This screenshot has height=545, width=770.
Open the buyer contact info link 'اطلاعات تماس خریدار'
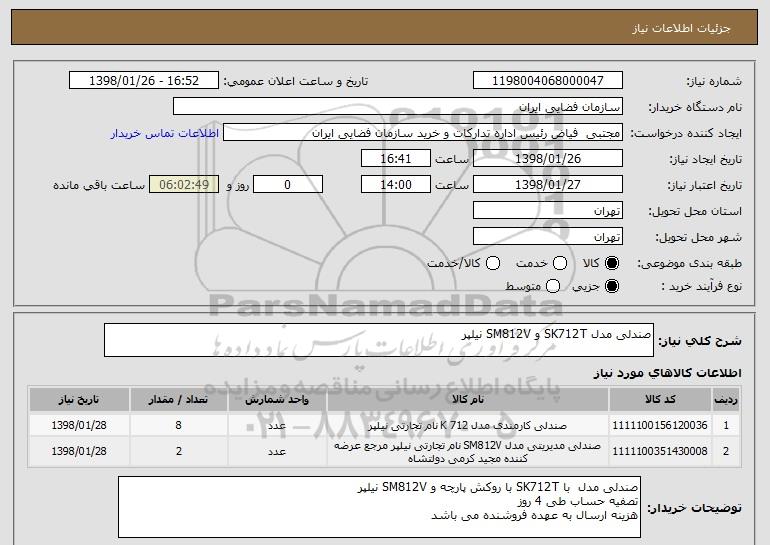(x=165, y=133)
